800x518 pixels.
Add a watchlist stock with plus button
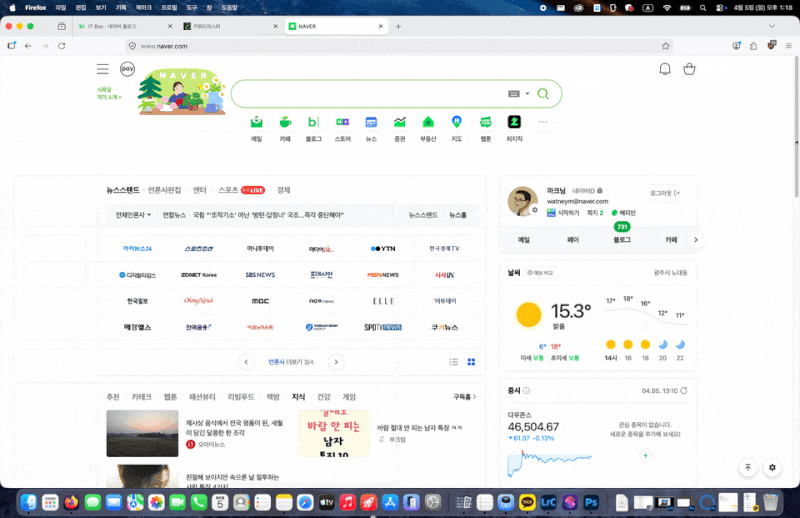click(645, 455)
